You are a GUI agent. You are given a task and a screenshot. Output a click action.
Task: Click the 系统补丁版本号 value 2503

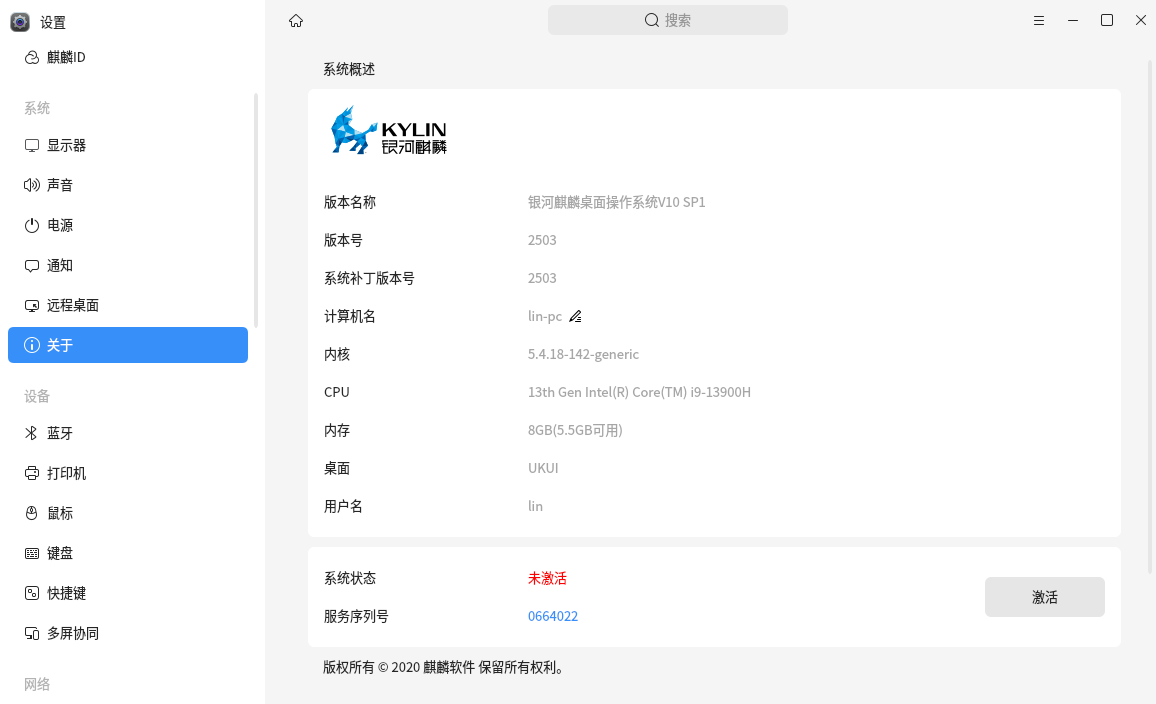(x=542, y=279)
